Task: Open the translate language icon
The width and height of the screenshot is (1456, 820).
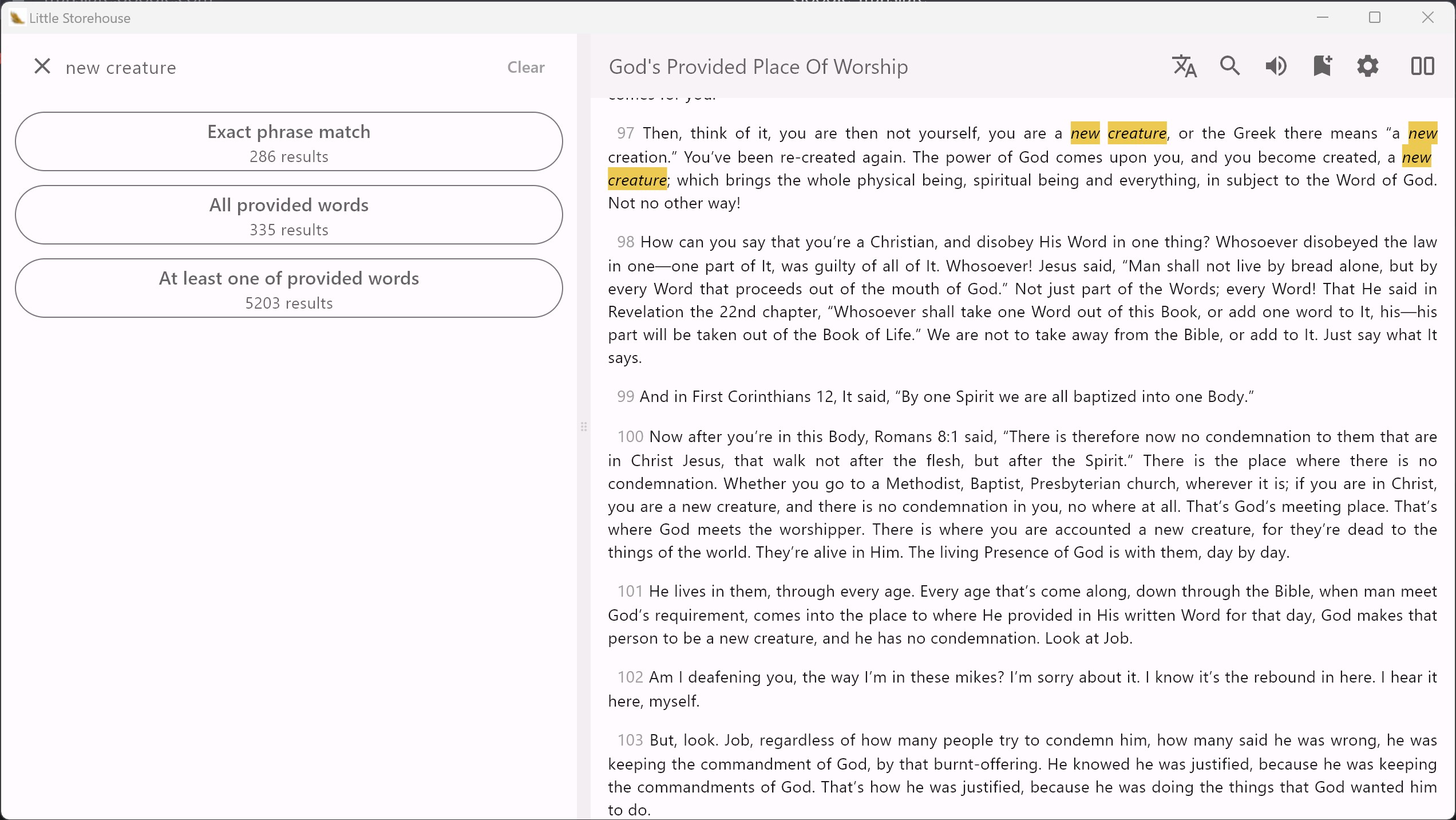Action: (1184, 66)
